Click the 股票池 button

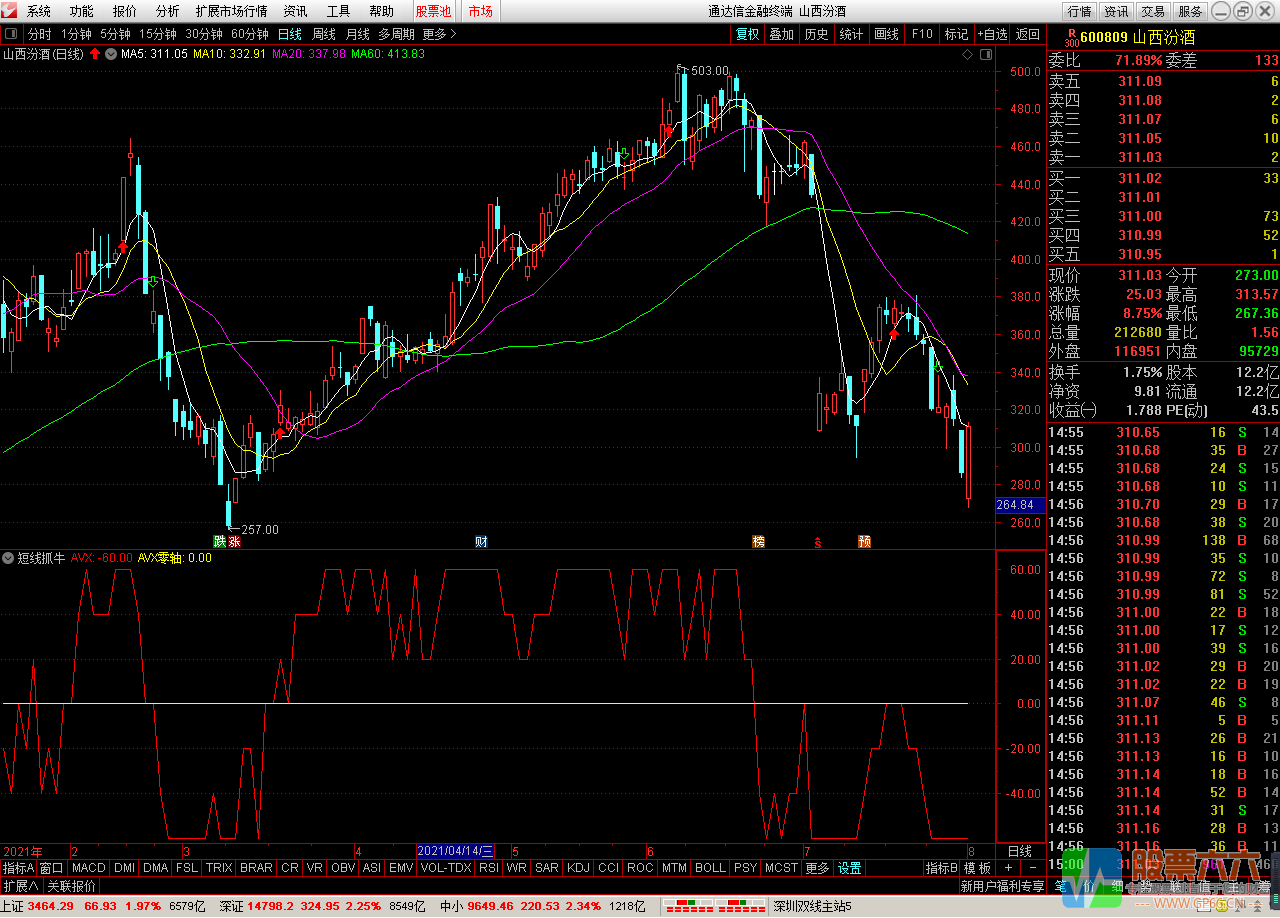click(433, 11)
